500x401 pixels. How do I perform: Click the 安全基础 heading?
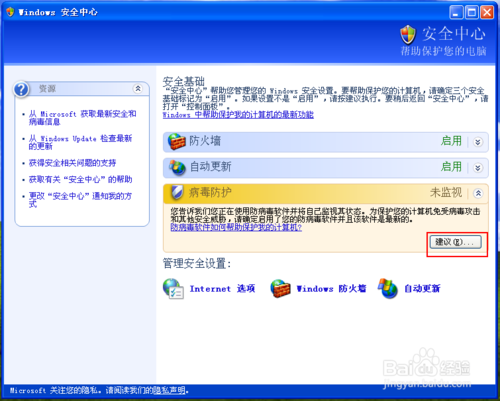[184, 81]
